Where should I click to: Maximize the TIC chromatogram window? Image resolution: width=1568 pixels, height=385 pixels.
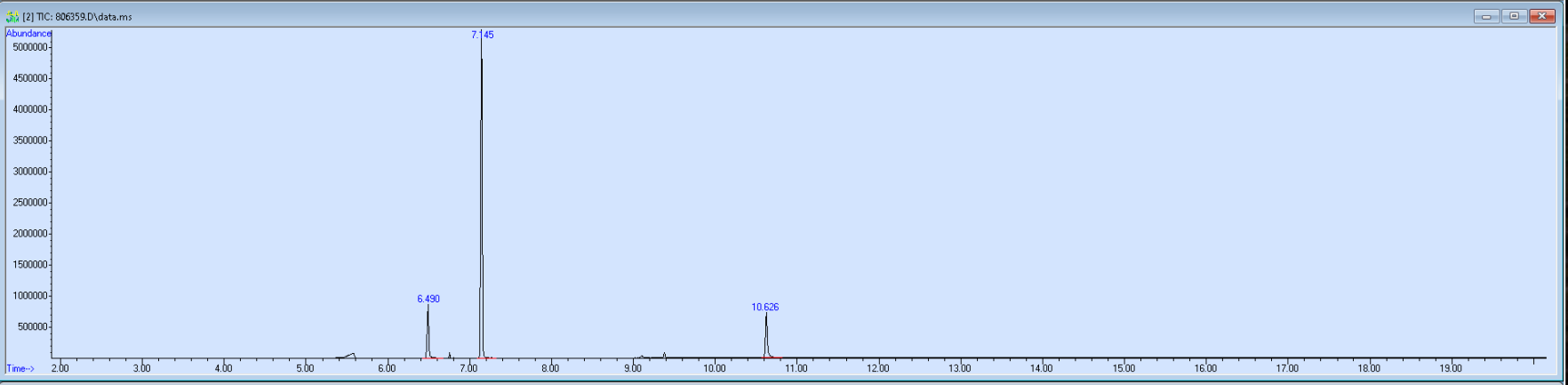tap(1515, 16)
